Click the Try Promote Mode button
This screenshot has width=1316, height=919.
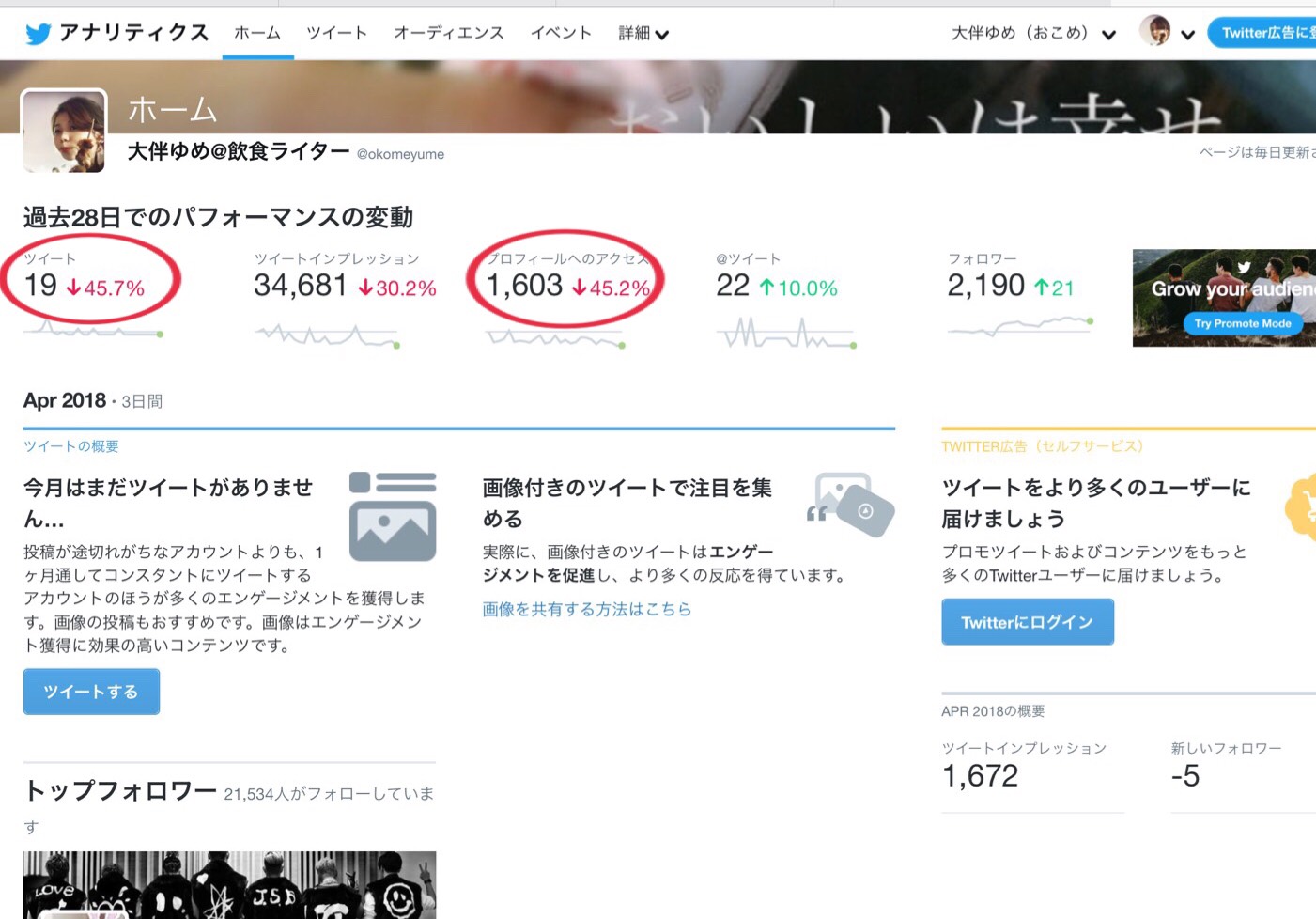click(x=1242, y=323)
